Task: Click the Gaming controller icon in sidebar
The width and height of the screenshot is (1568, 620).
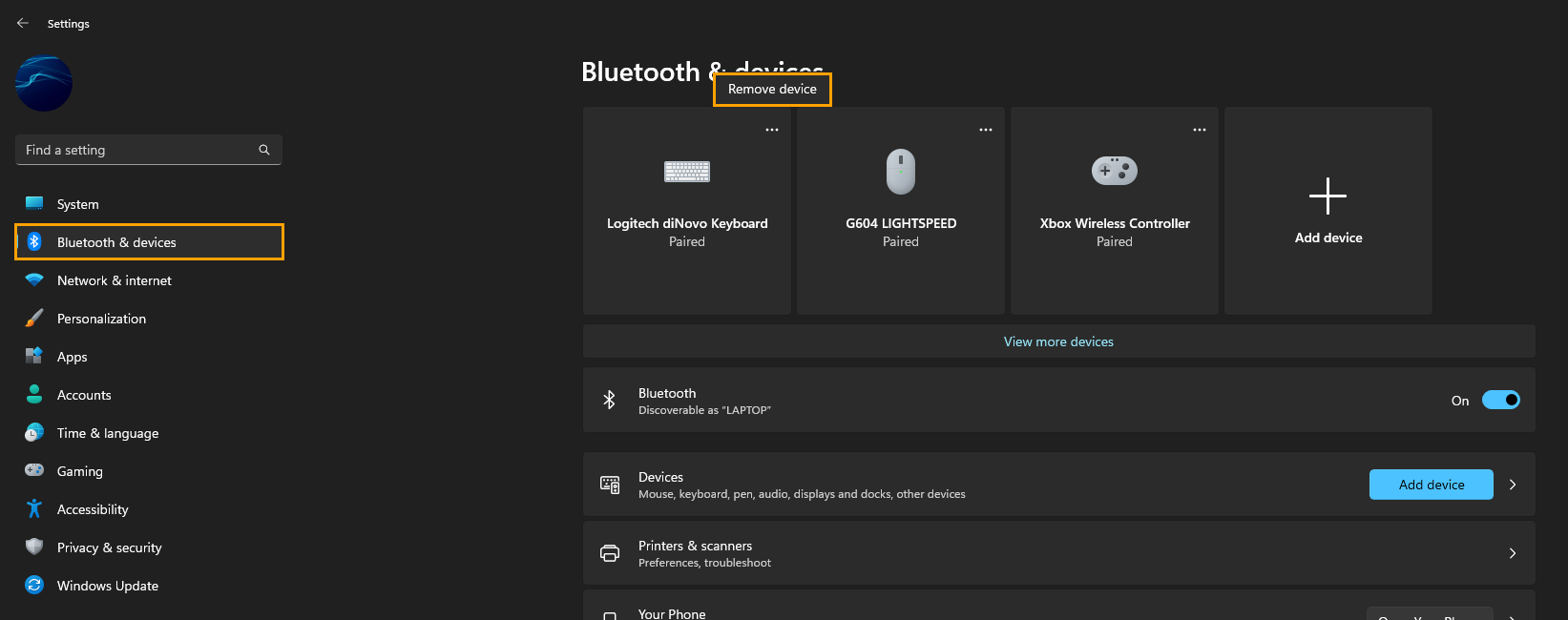Action: point(34,470)
